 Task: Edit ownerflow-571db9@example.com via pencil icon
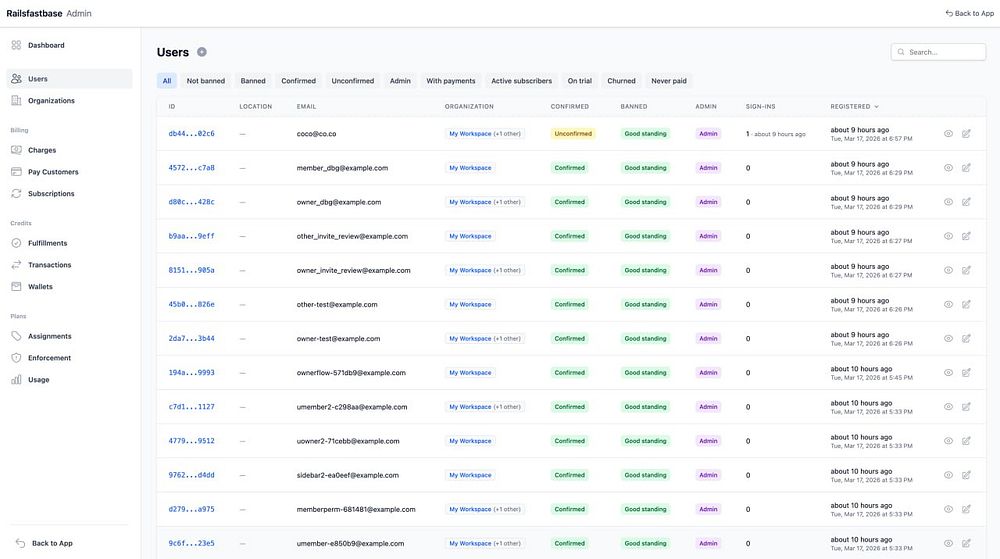(x=966, y=373)
